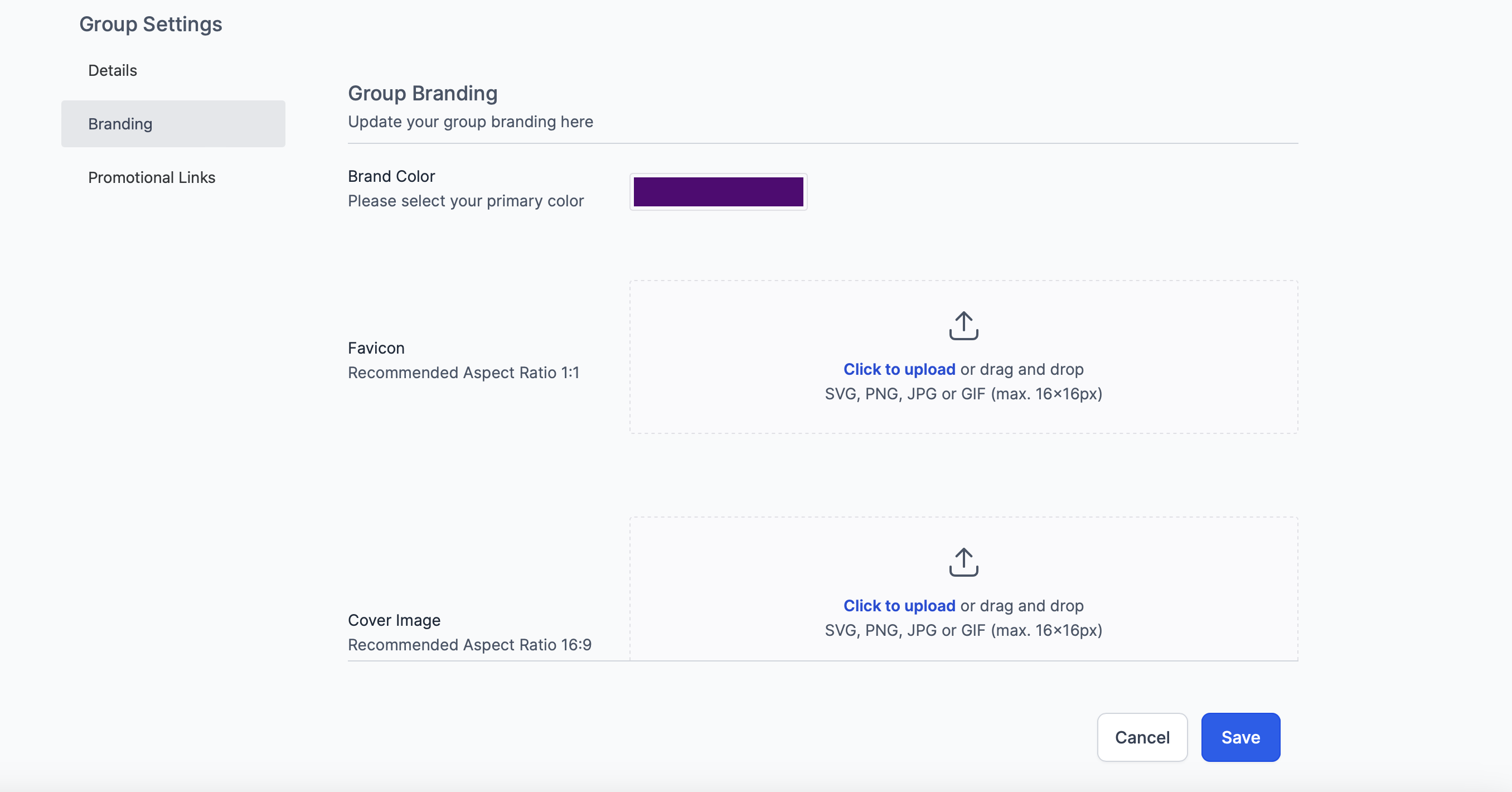Click the Group Branding section title
This screenshot has height=792, width=1512.
coord(422,93)
